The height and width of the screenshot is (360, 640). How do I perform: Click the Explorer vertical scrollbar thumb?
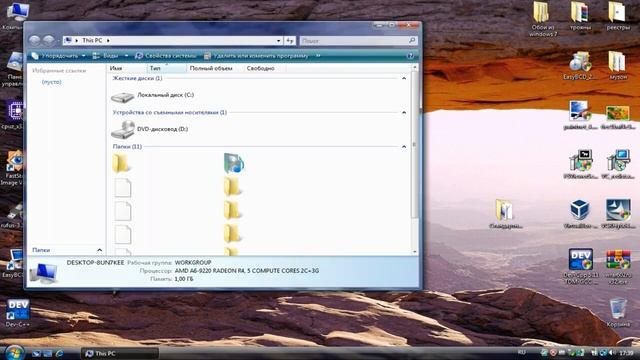coord(415,145)
